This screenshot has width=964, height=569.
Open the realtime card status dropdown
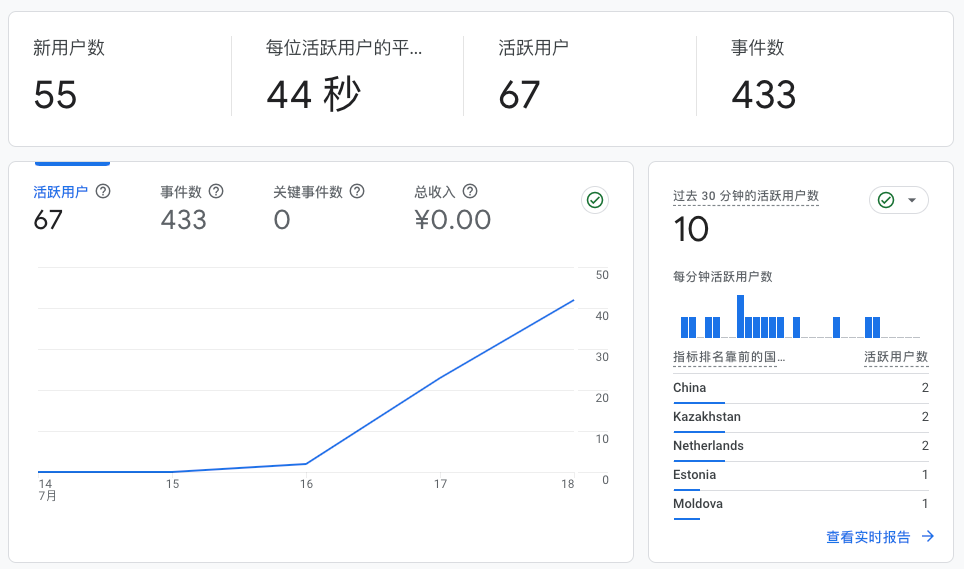pos(898,201)
